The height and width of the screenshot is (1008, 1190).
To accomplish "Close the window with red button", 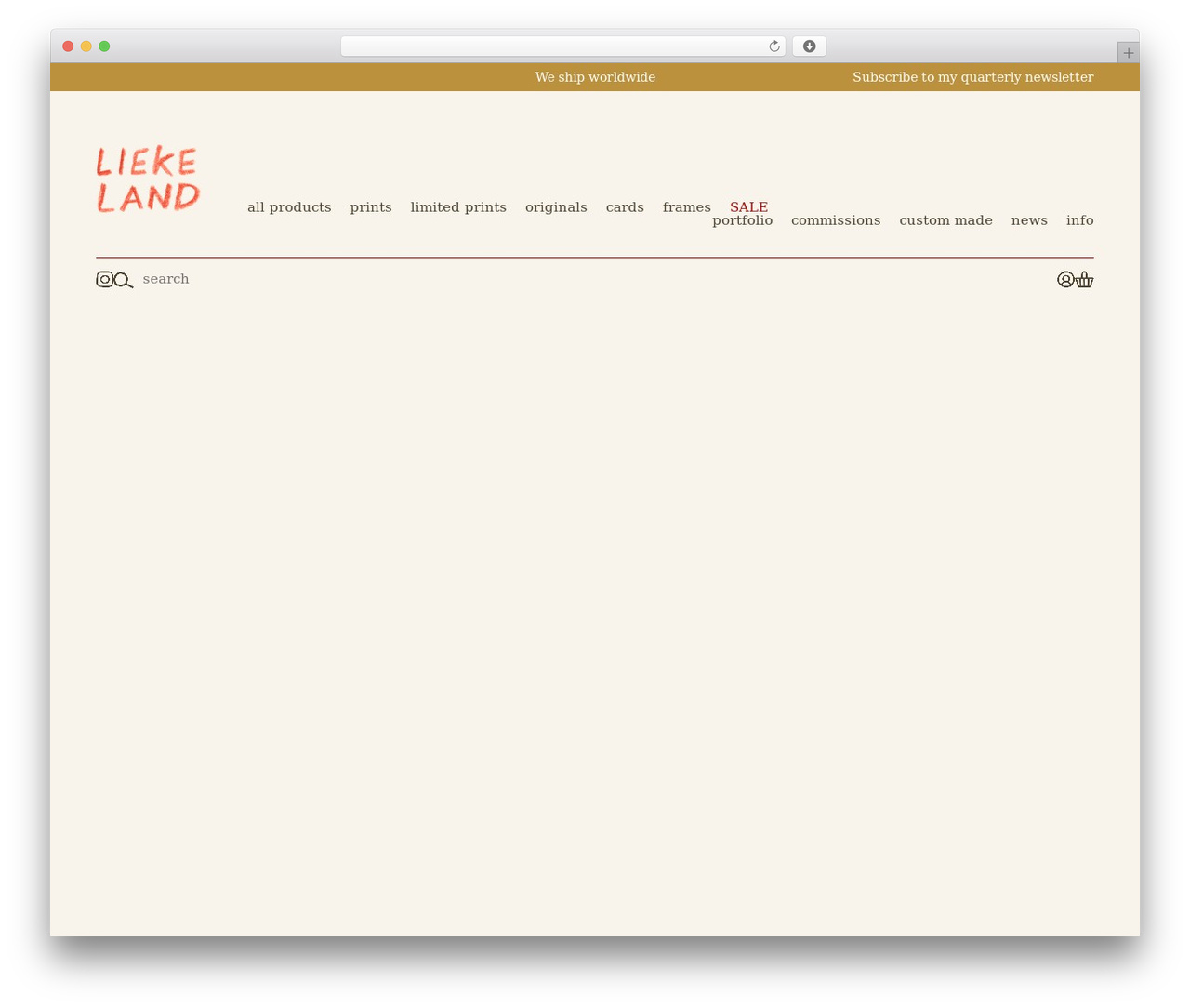I will [x=68, y=46].
